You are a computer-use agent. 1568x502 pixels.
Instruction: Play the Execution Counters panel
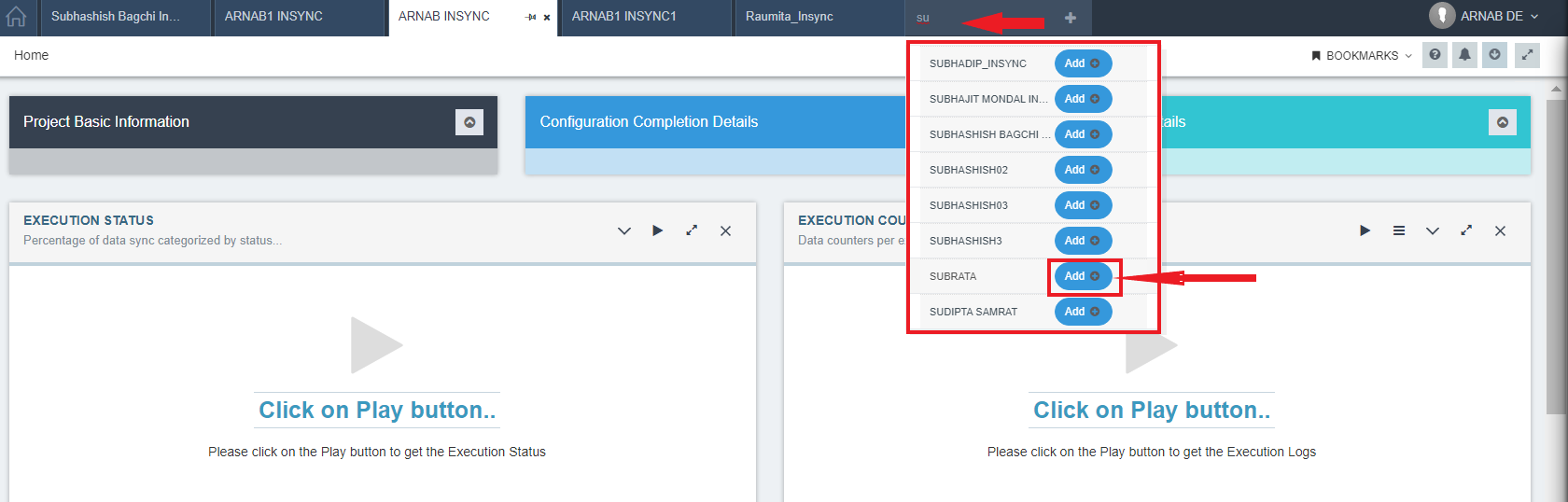point(1365,230)
